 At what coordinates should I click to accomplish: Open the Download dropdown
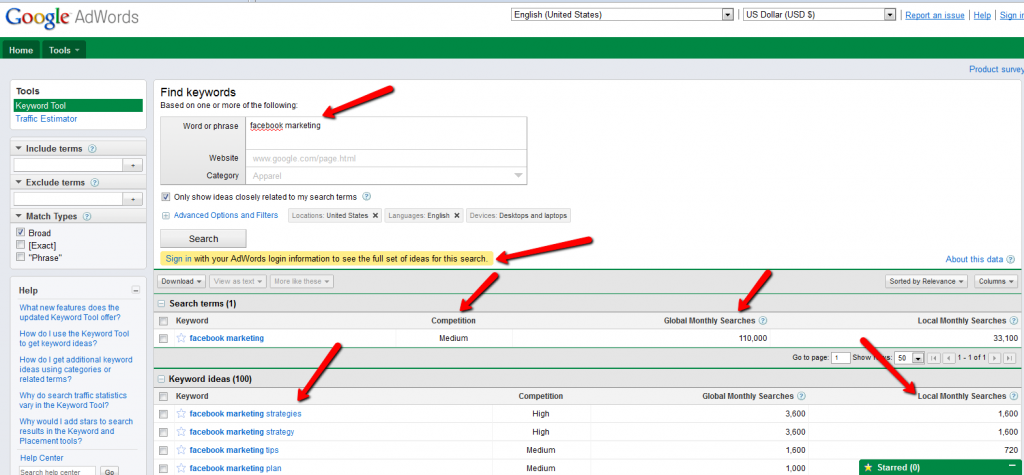click(182, 281)
